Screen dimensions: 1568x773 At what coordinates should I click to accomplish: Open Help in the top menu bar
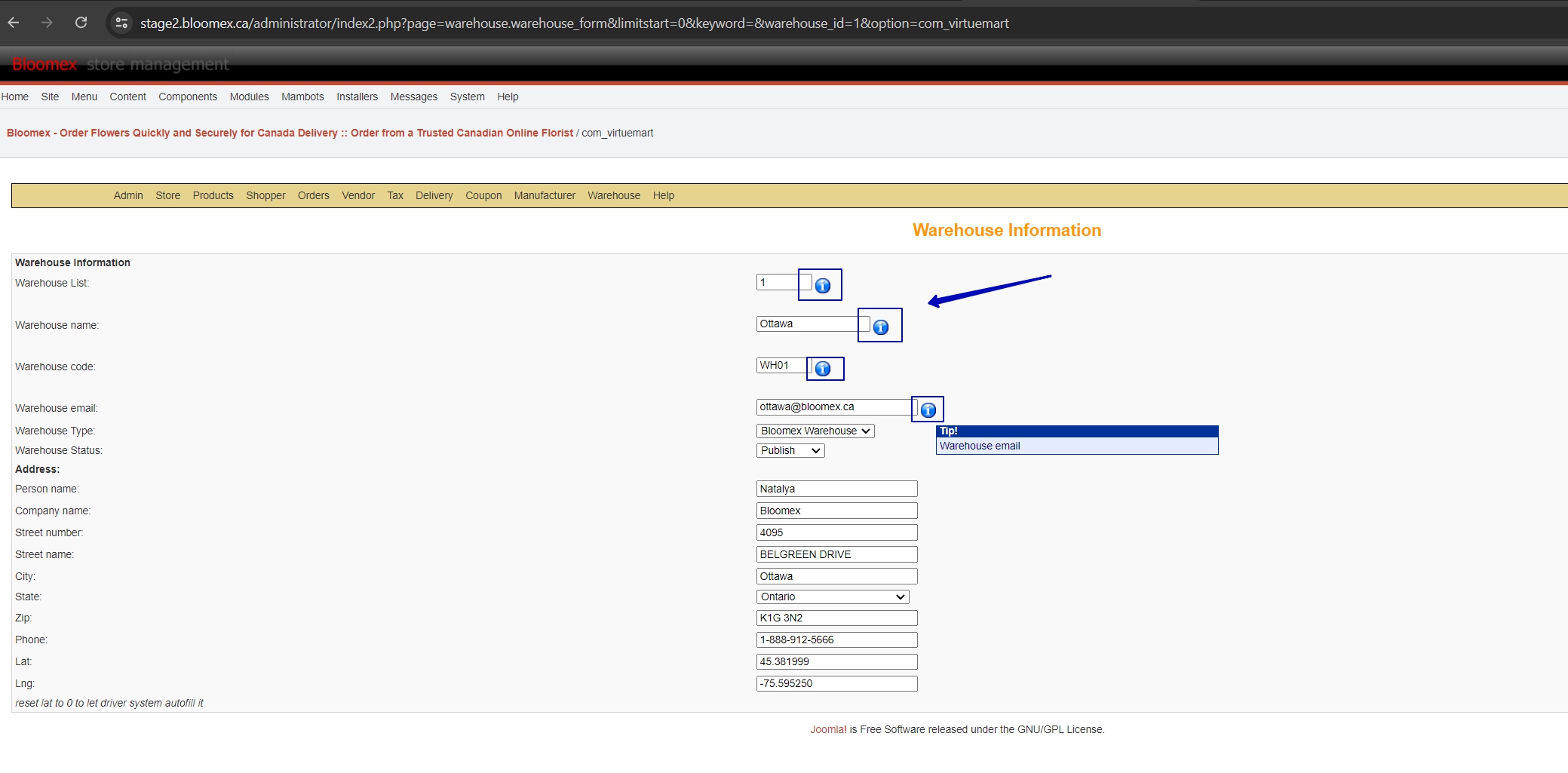click(x=508, y=97)
